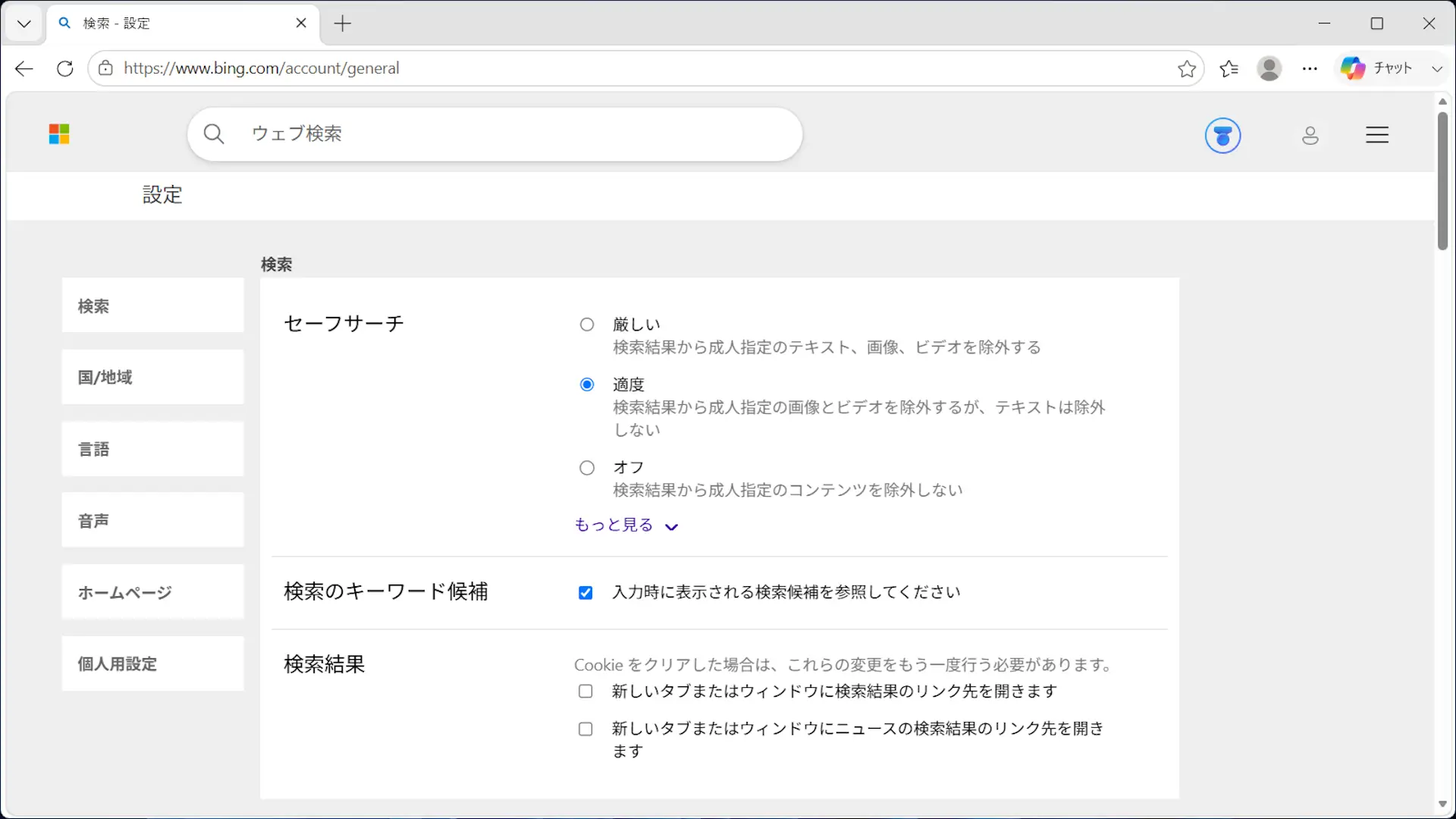View site information lock icon
This screenshot has height=819, width=1456.
[x=106, y=68]
